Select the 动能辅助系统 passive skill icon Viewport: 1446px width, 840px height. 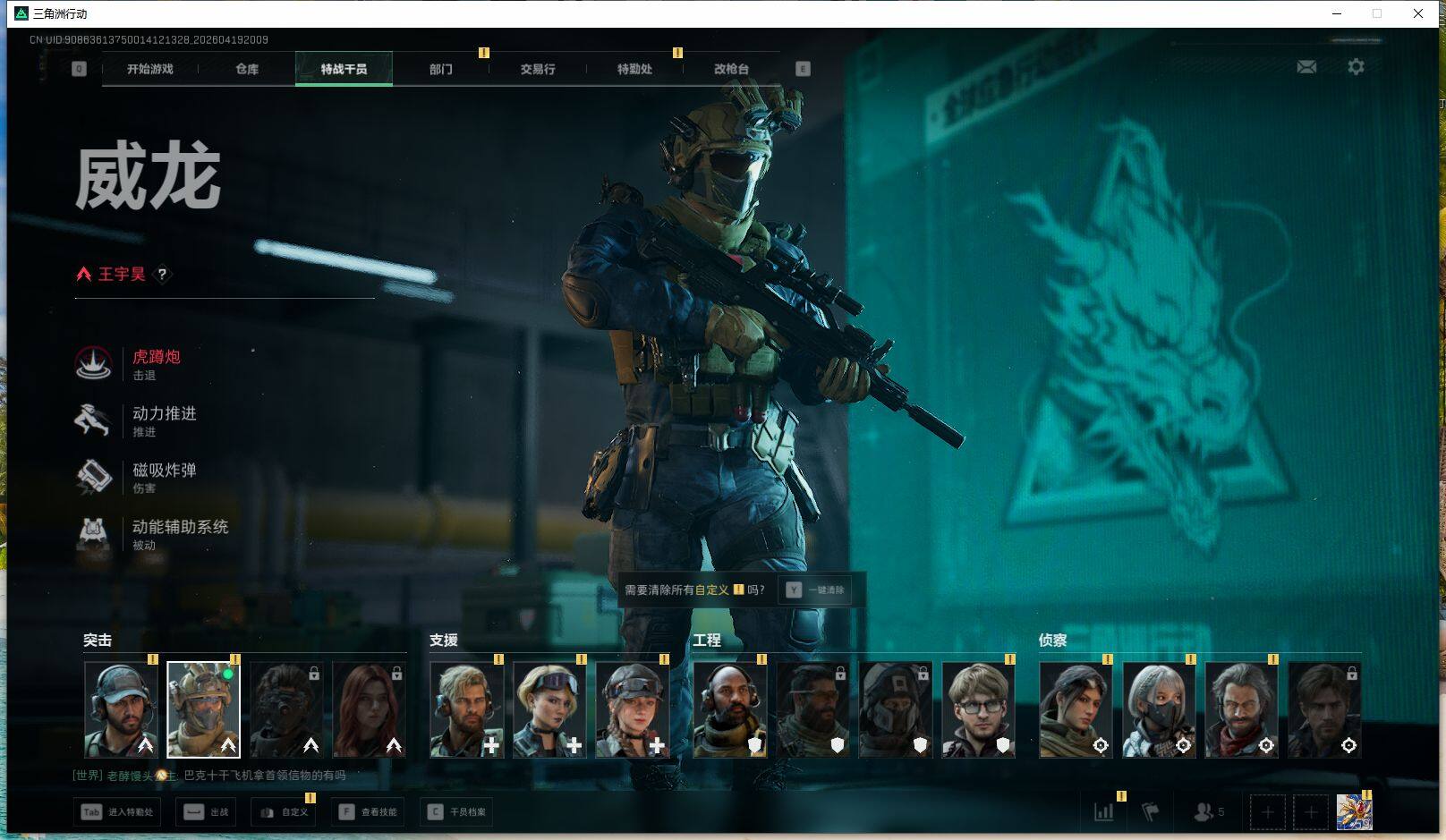(93, 533)
